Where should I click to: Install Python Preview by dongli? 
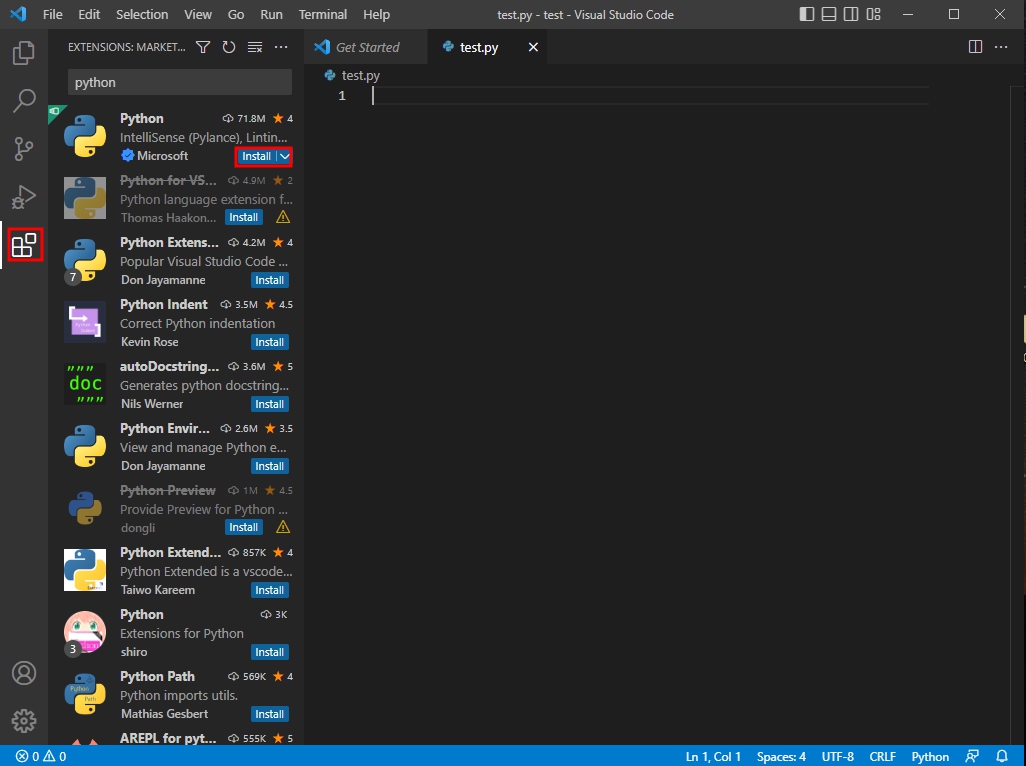tap(243, 527)
